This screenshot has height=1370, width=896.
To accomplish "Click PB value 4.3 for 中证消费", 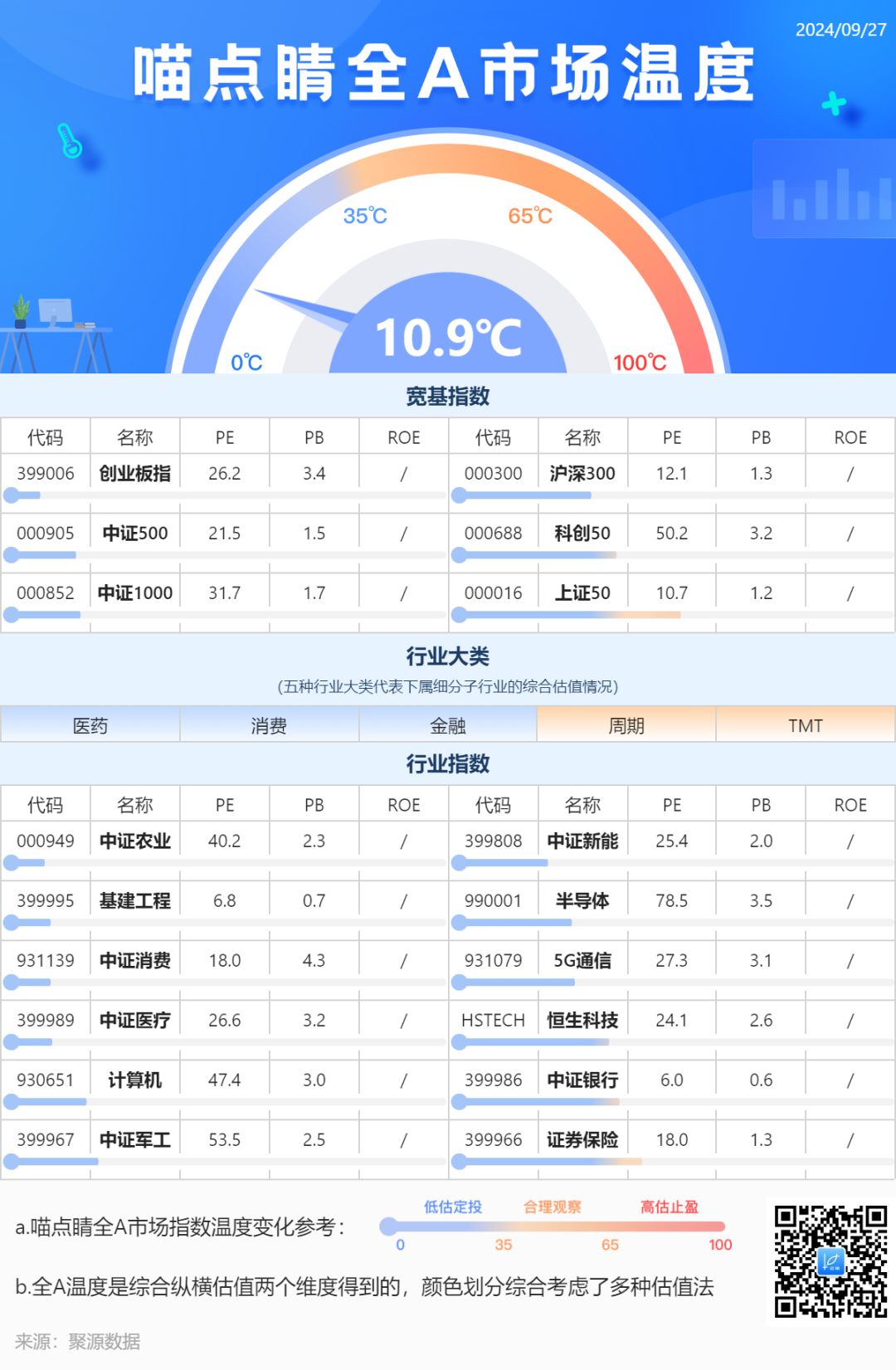I will click(x=314, y=960).
